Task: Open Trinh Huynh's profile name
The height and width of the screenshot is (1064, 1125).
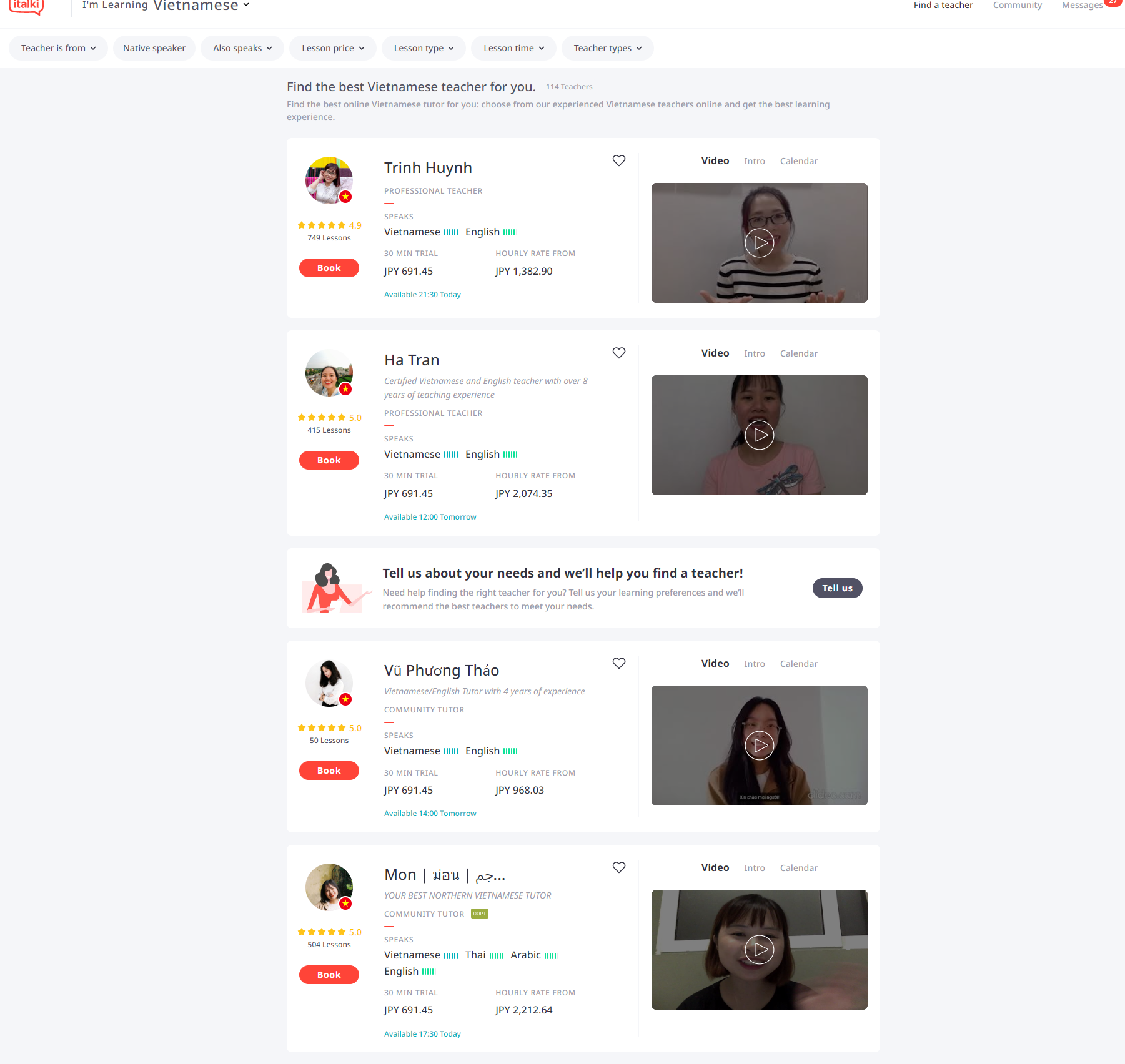Action: pos(428,168)
